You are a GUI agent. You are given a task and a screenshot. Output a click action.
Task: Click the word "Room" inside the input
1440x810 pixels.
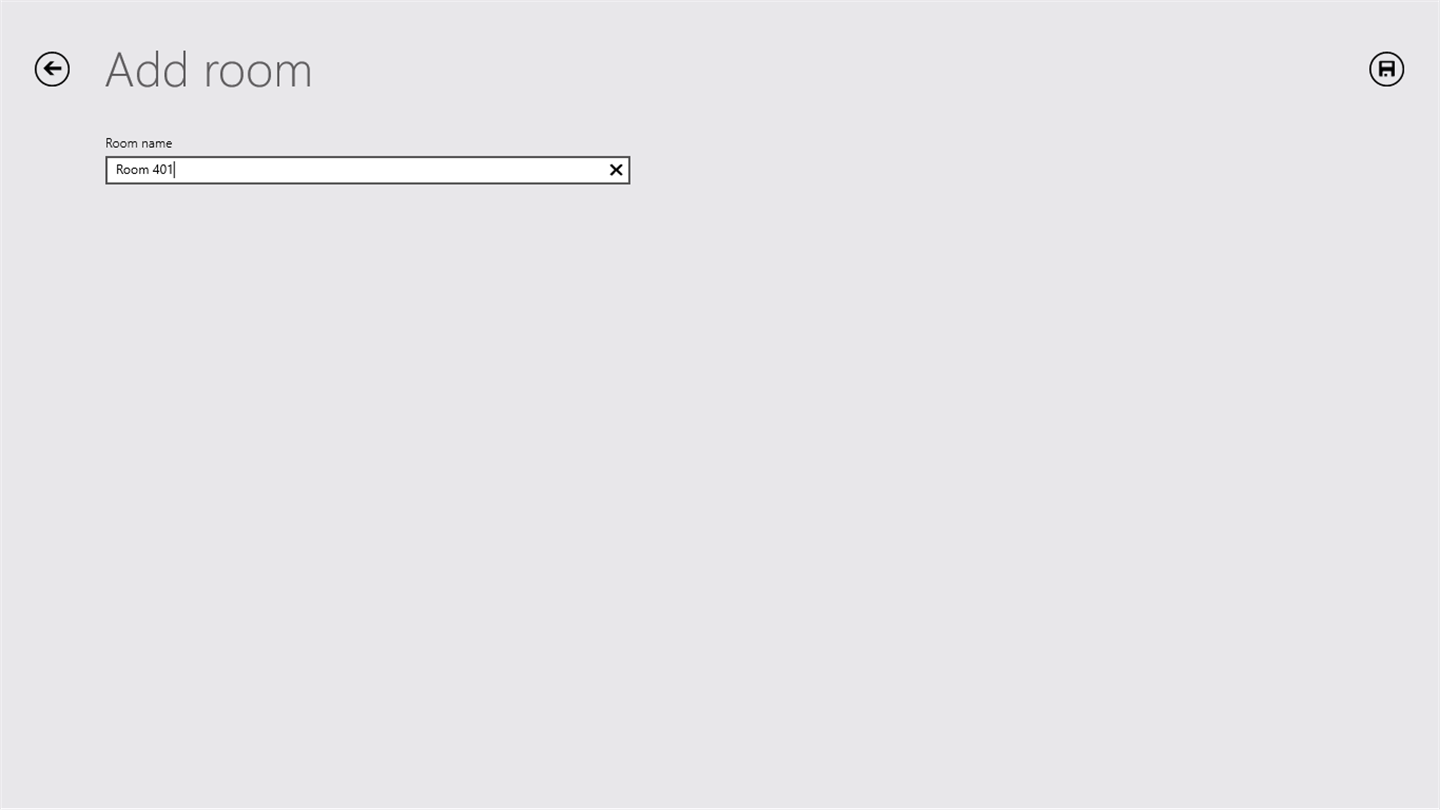(x=132, y=170)
